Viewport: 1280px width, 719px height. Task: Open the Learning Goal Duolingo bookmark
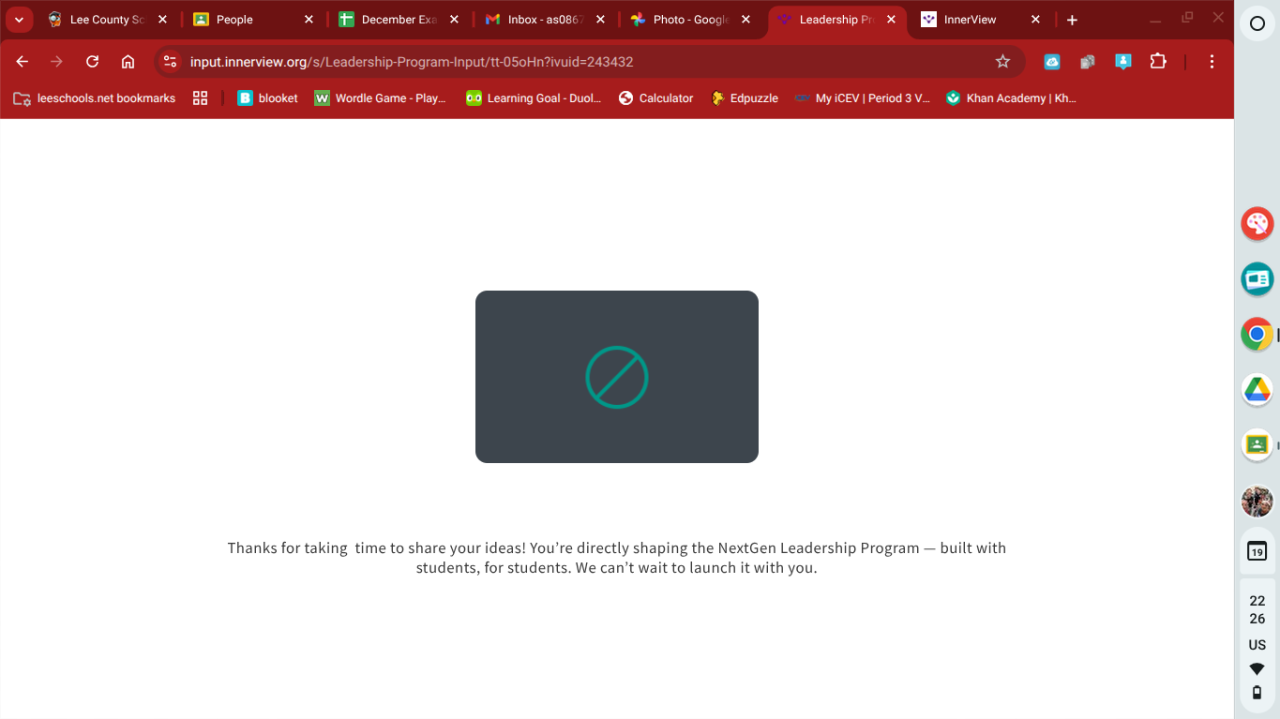534,98
